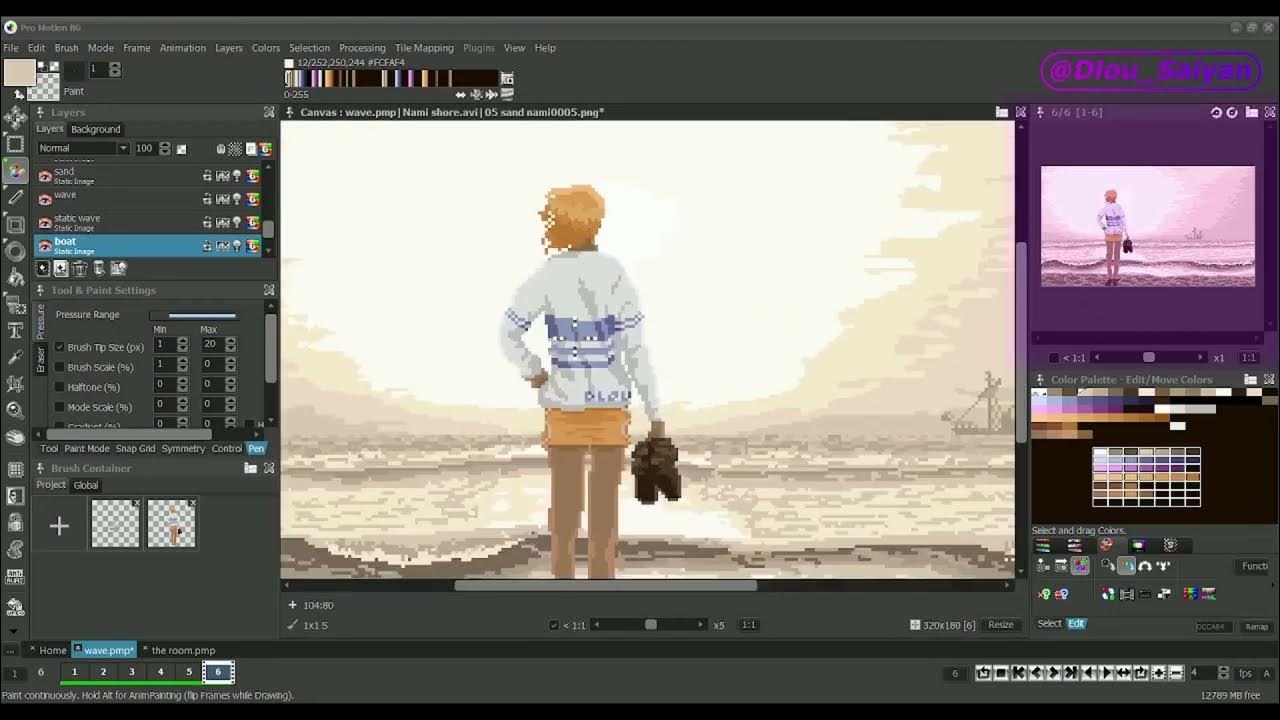Open the Tile Mapping menu

point(424,48)
